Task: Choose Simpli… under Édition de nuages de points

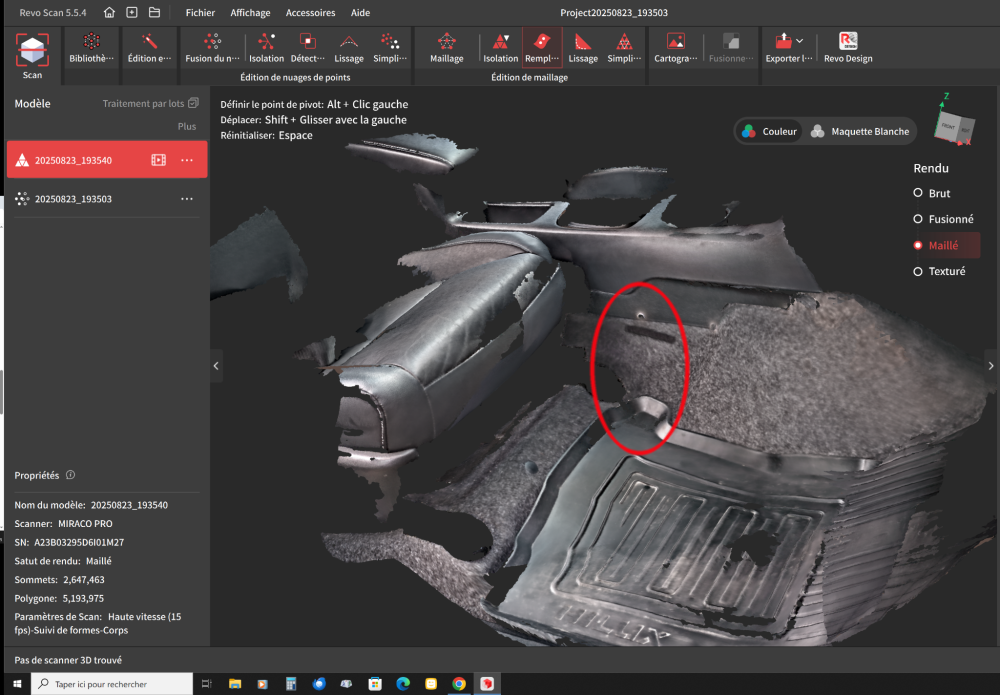Action: [390, 48]
